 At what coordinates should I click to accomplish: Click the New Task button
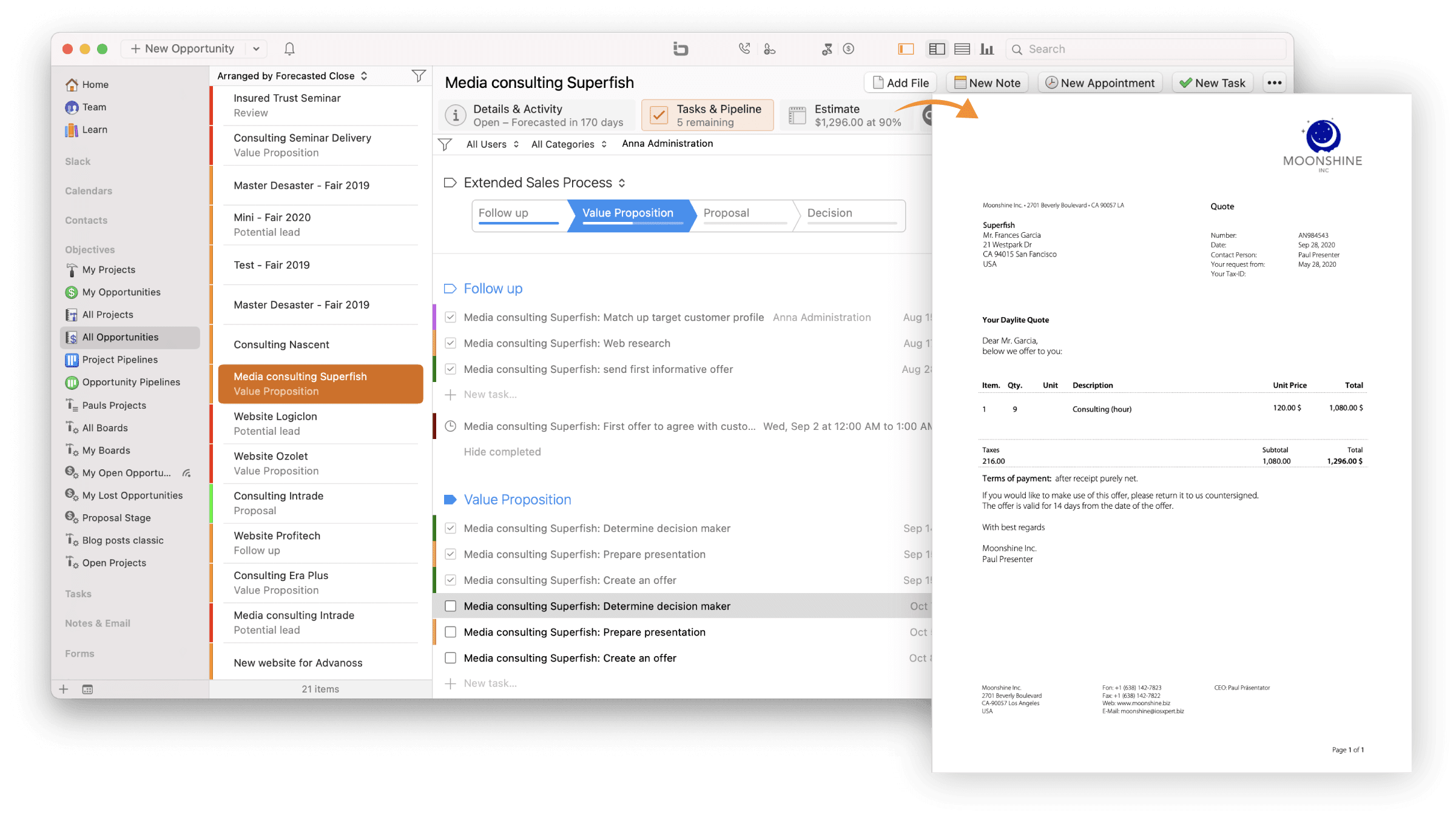pyautogui.click(x=1212, y=83)
